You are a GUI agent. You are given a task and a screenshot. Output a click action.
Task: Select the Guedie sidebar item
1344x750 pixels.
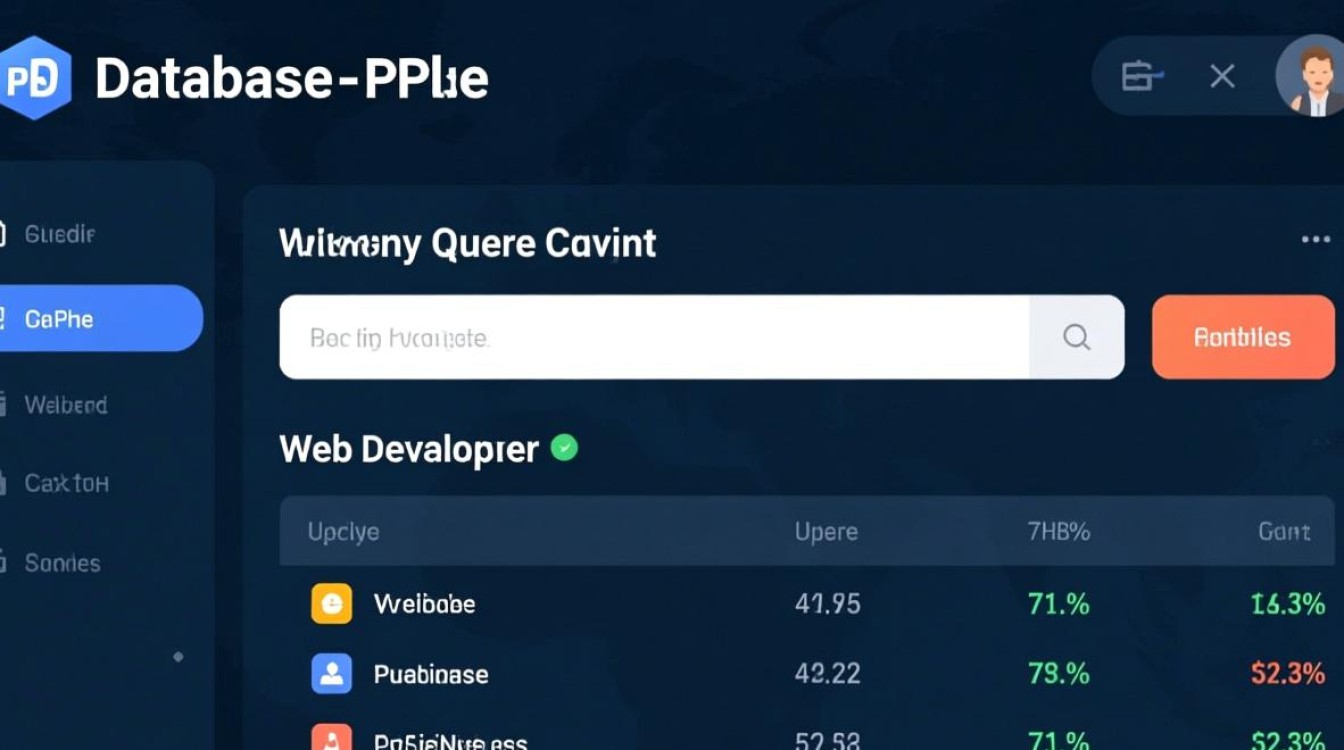click(60, 234)
